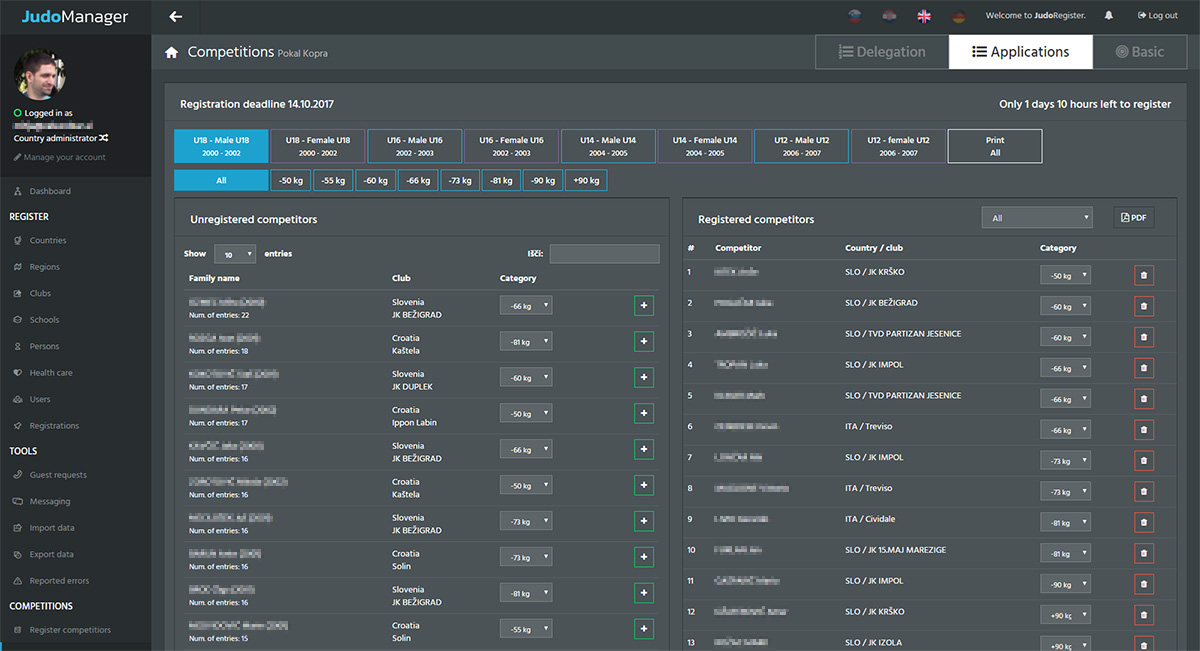The width and height of the screenshot is (1200, 651).
Task: Click the back arrow in top bar
Action: coord(176,16)
